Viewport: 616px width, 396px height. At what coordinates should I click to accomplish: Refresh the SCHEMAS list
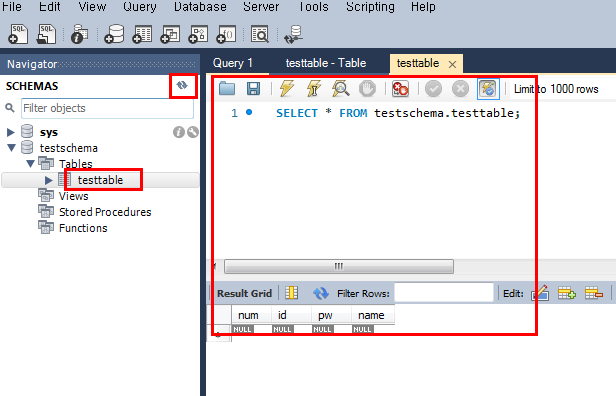click(x=182, y=85)
